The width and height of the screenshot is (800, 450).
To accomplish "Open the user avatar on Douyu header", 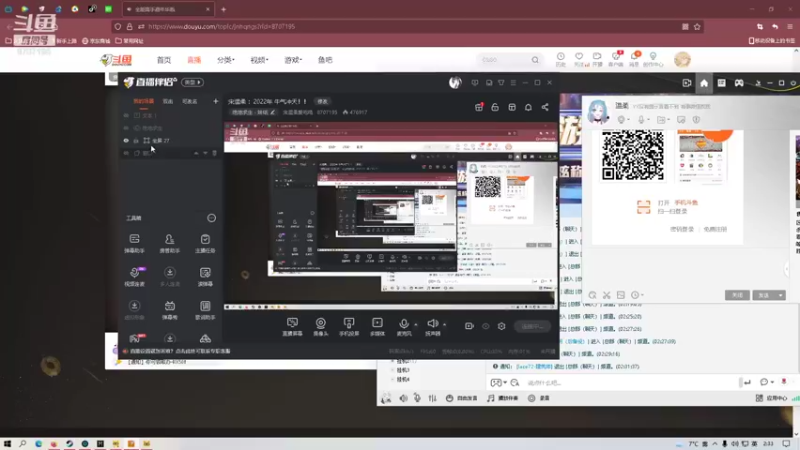I will click(682, 60).
